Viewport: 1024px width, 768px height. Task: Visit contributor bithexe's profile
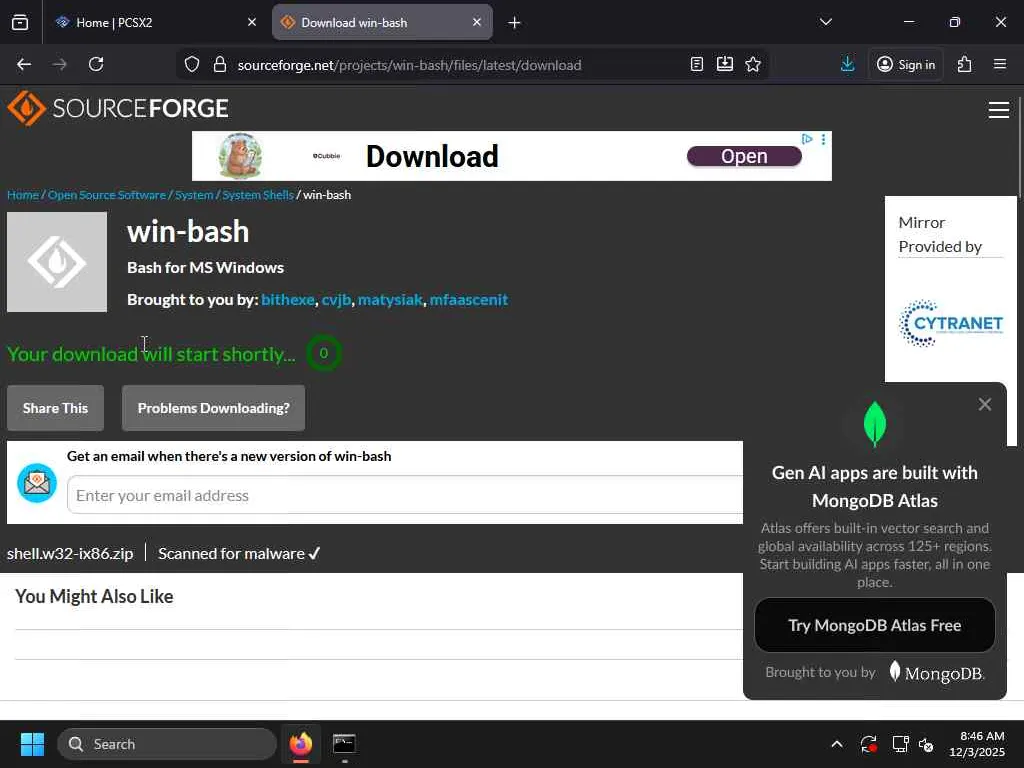[x=288, y=300]
